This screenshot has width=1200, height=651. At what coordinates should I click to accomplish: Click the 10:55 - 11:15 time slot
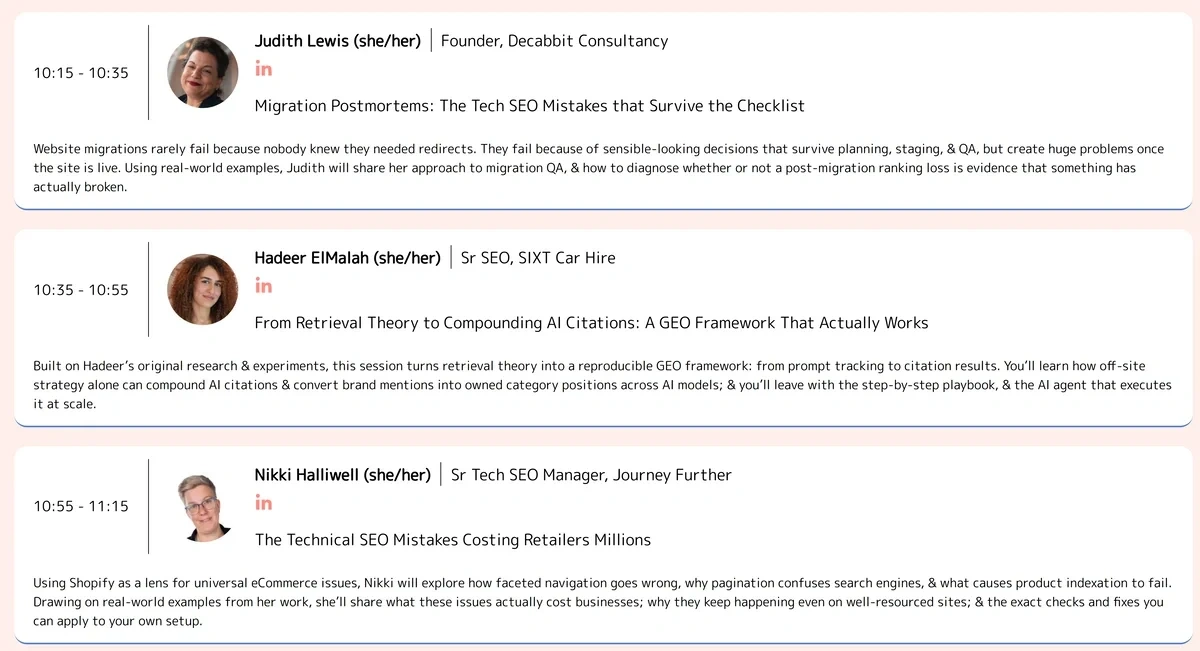(81, 506)
